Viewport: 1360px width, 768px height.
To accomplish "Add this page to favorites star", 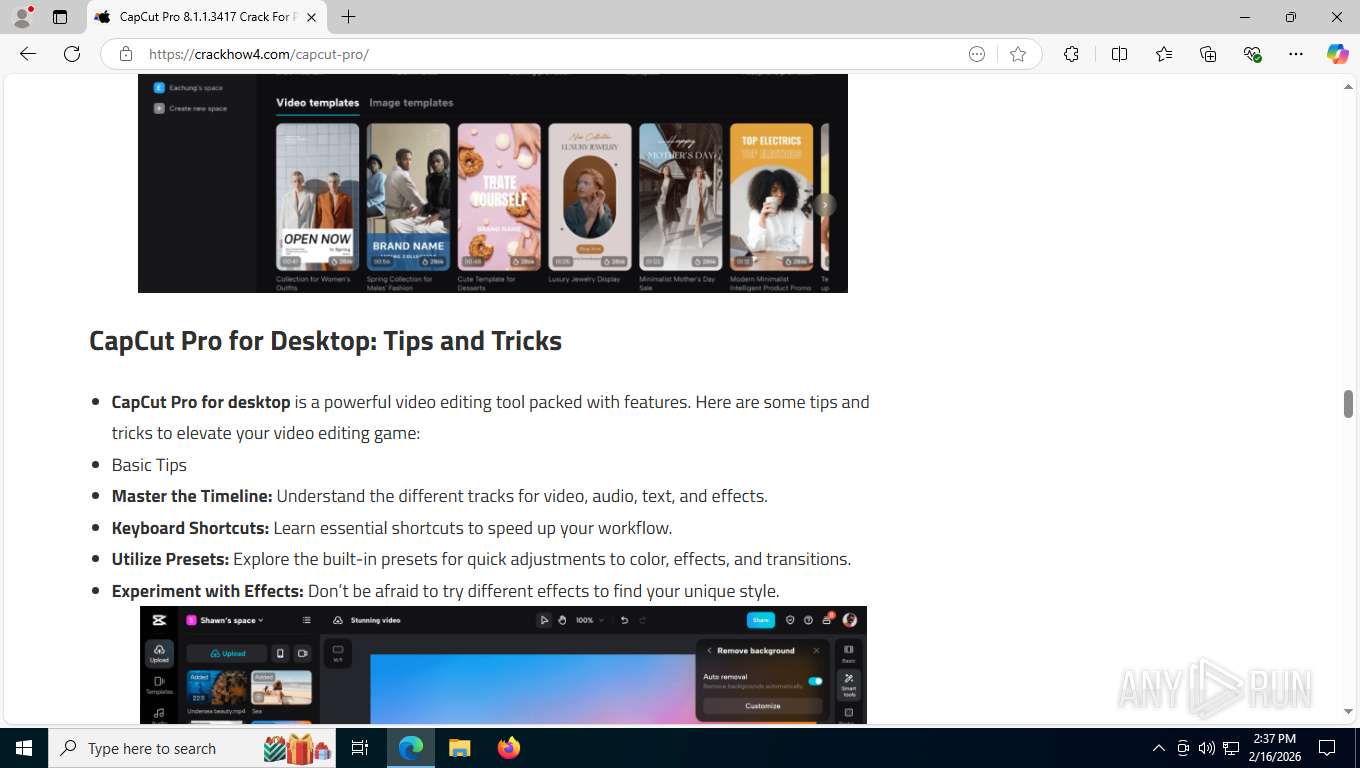I will (1018, 54).
